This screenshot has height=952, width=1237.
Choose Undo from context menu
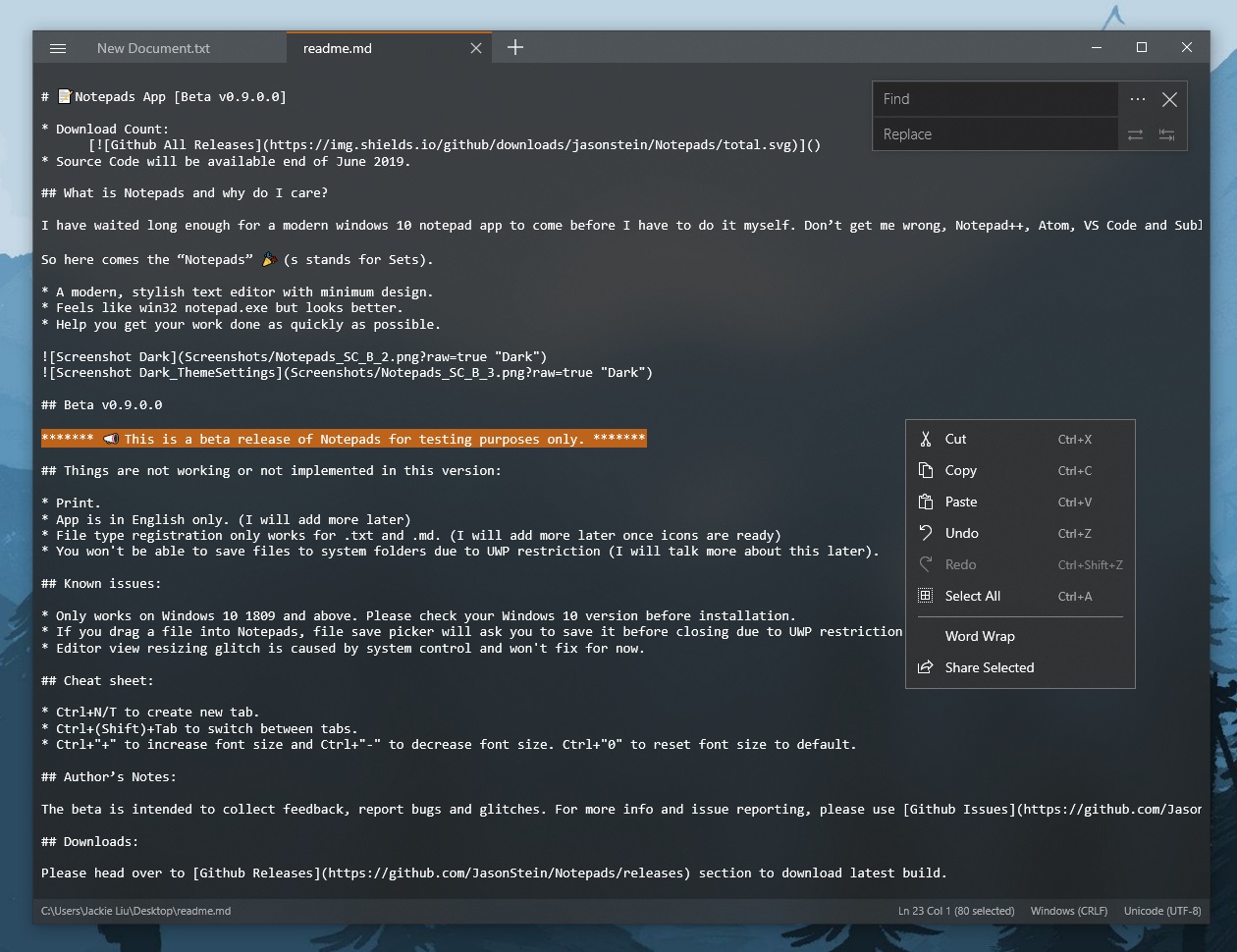[1020, 533]
